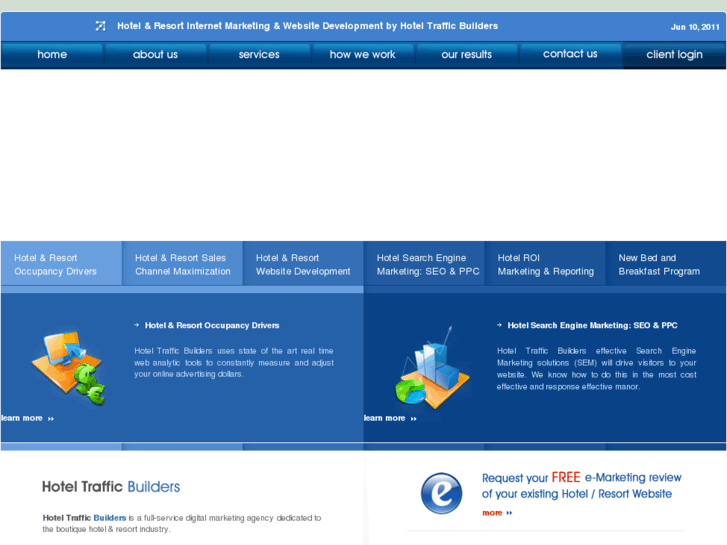Click the blue e-Marketing circle icon
The image size is (727, 545).
[441, 493]
